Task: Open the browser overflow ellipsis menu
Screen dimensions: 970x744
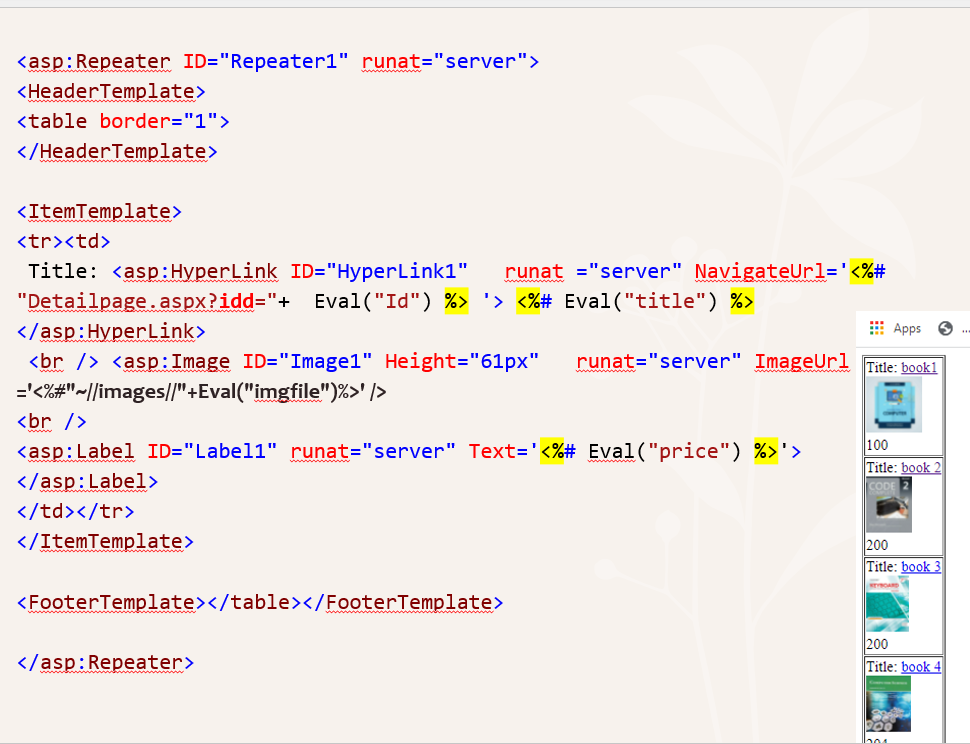Action: click(964, 328)
